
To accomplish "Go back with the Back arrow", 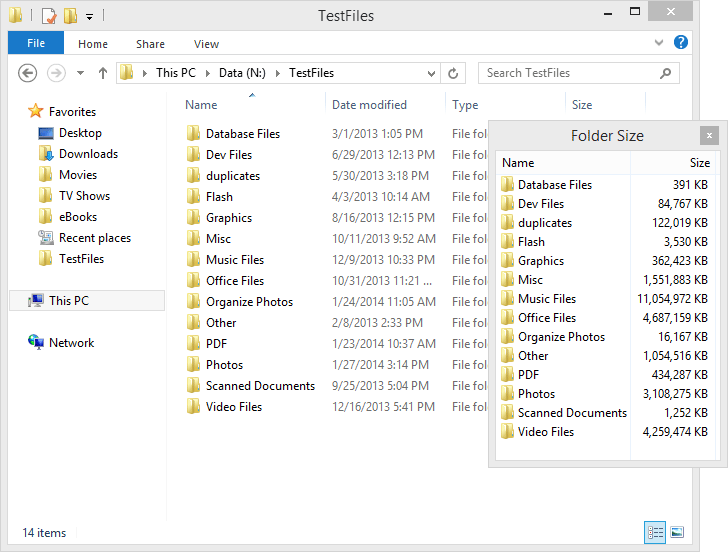I will coord(27,73).
